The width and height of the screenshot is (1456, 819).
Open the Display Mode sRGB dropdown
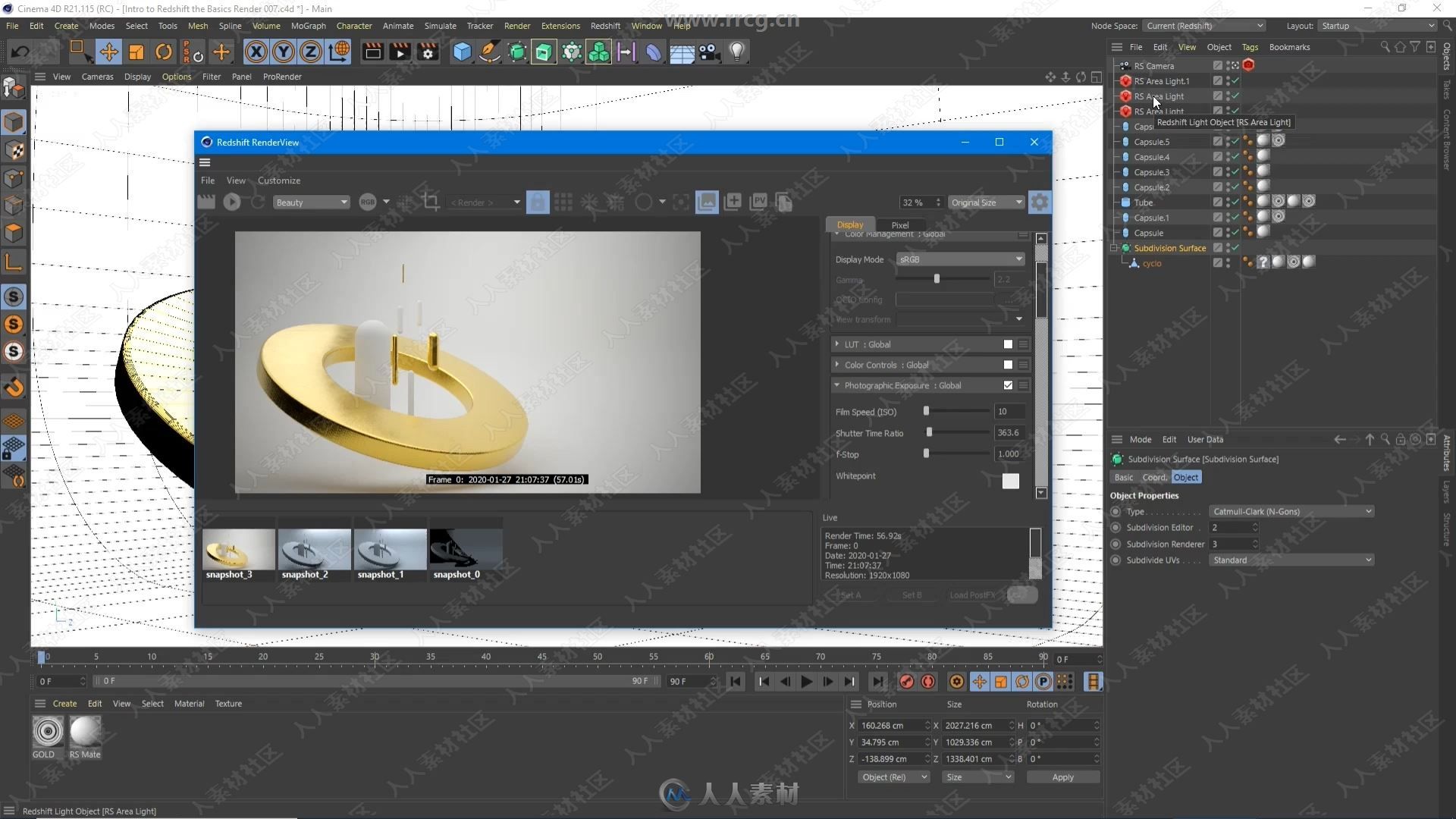pyautogui.click(x=960, y=259)
